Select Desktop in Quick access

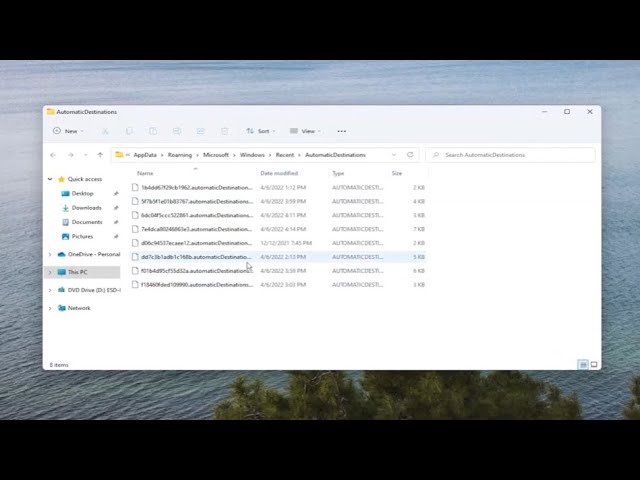coord(82,193)
